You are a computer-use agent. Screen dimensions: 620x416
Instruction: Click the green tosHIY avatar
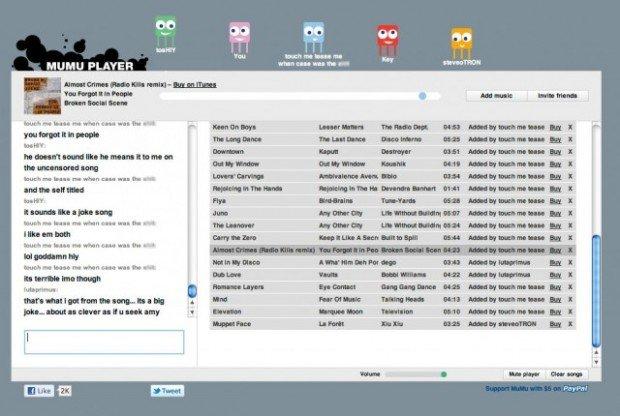point(165,32)
